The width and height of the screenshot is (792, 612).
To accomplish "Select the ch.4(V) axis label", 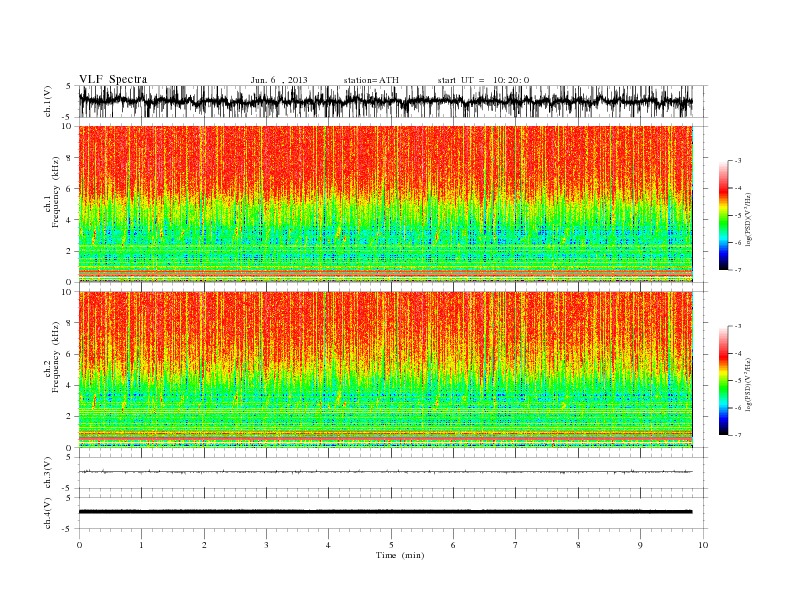I will point(48,513).
